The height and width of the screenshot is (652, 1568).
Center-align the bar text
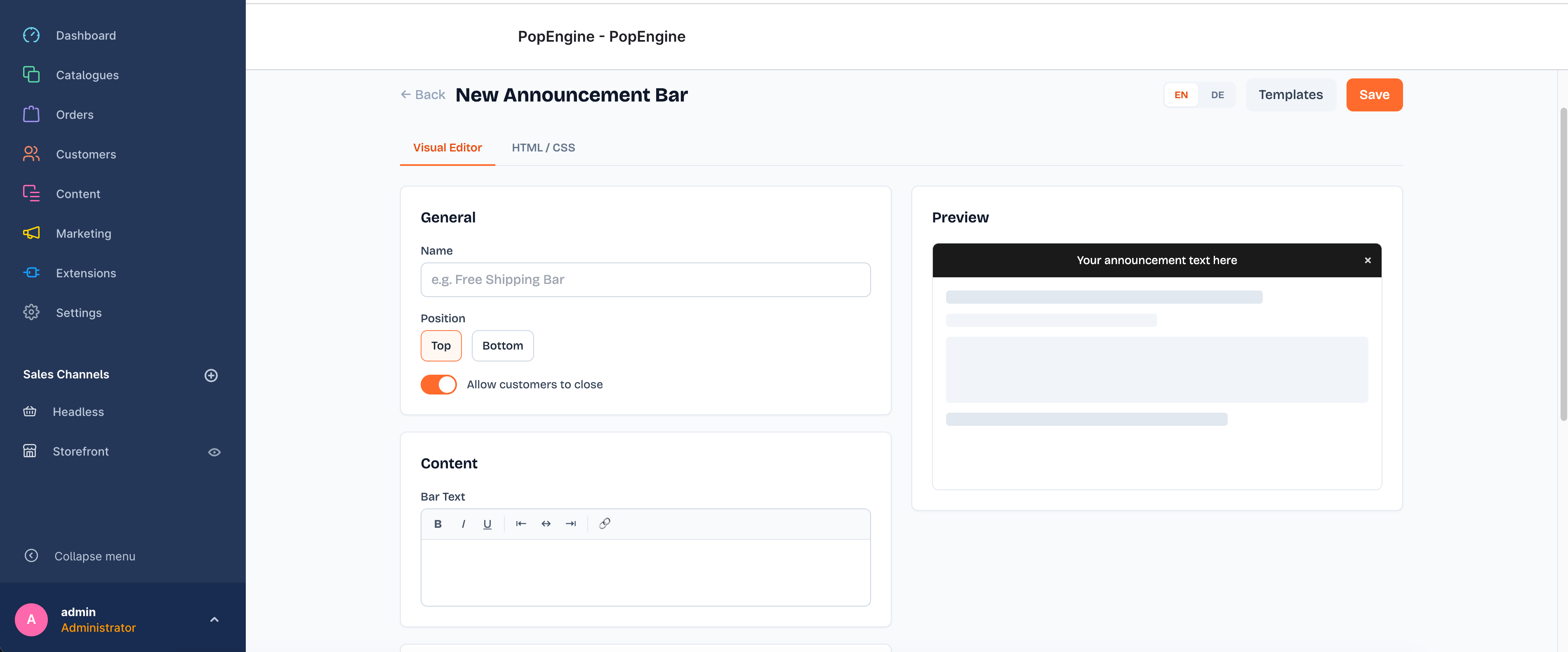pos(546,524)
